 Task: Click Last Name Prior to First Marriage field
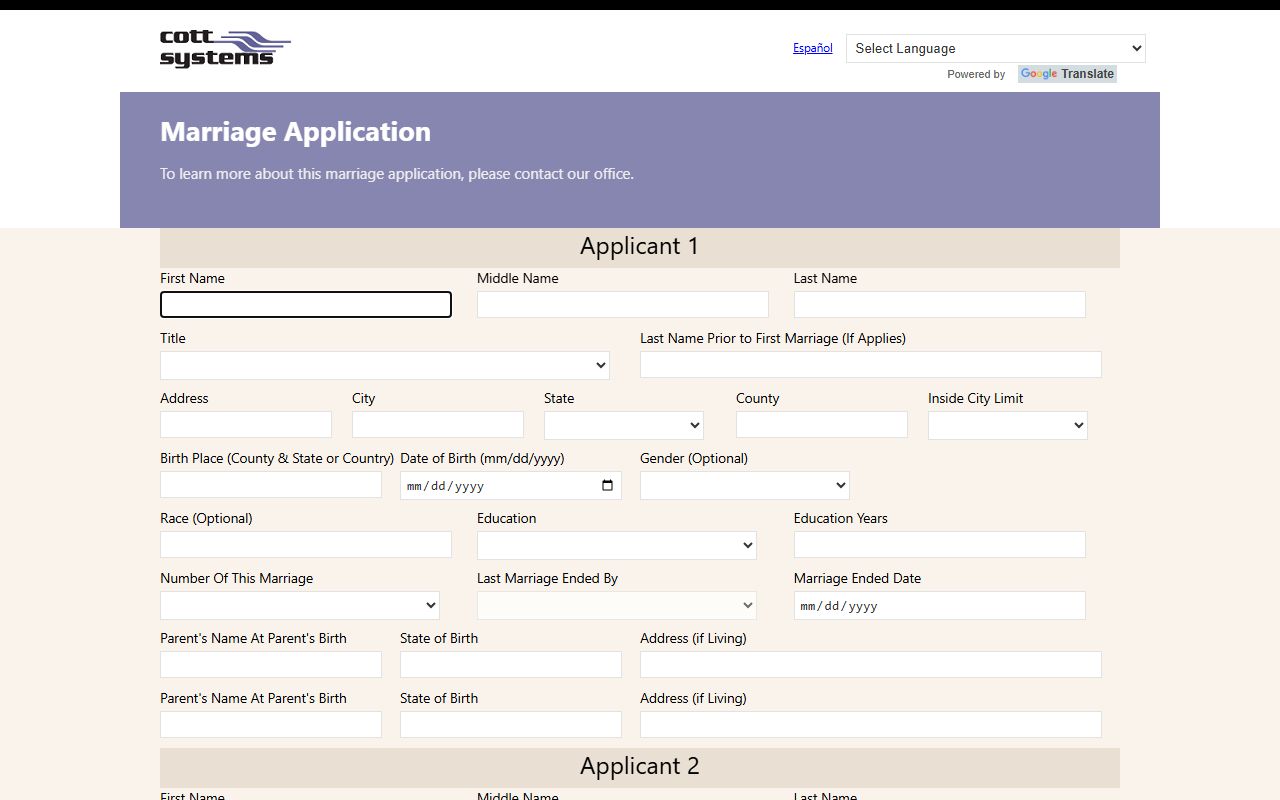(871, 364)
